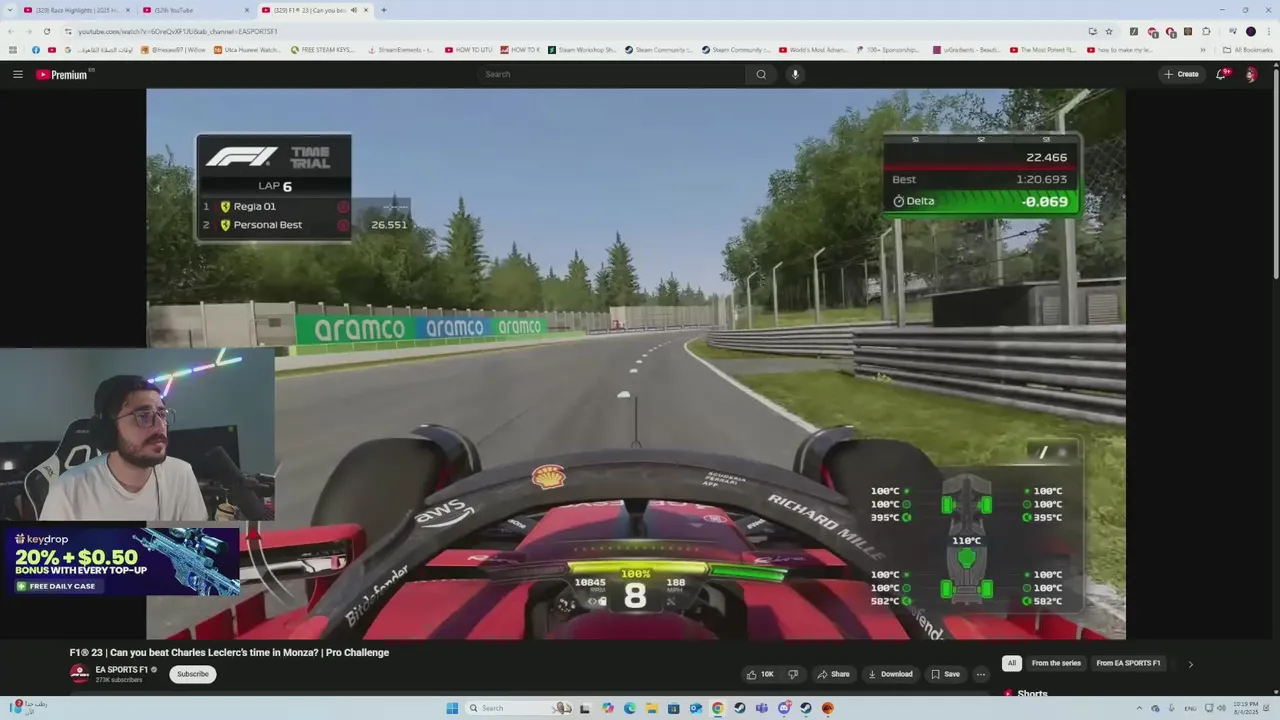Screen dimensions: 1280x720
Task: Open HOW TO UTU bookmark
Action: click(x=468, y=50)
